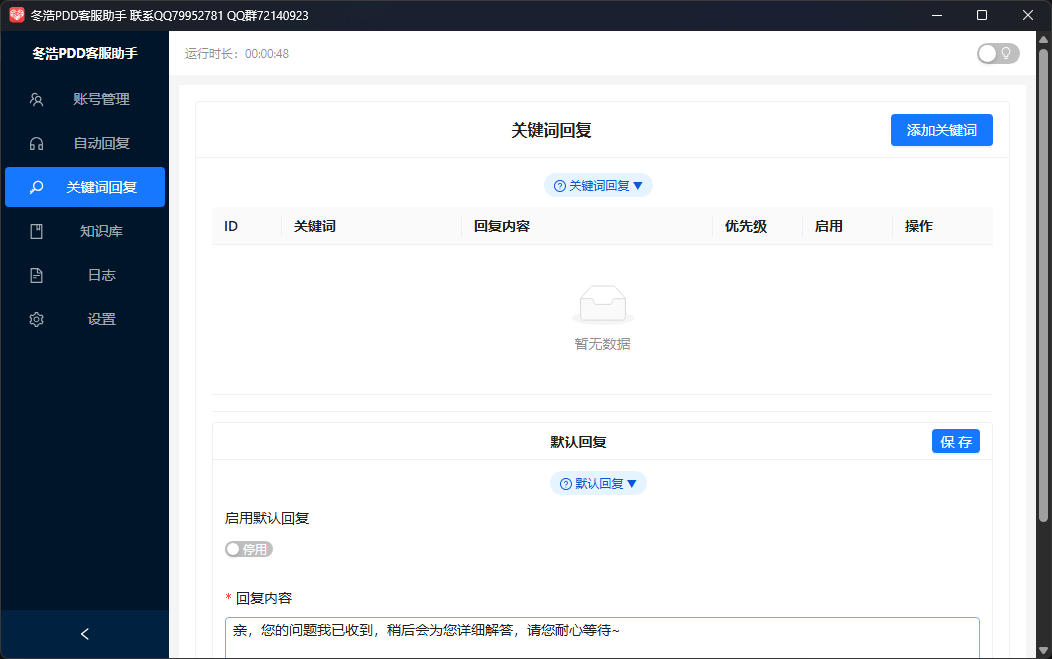Image resolution: width=1052 pixels, height=659 pixels.
Task: Collapse sidebar with the left arrow
Action: point(85,634)
